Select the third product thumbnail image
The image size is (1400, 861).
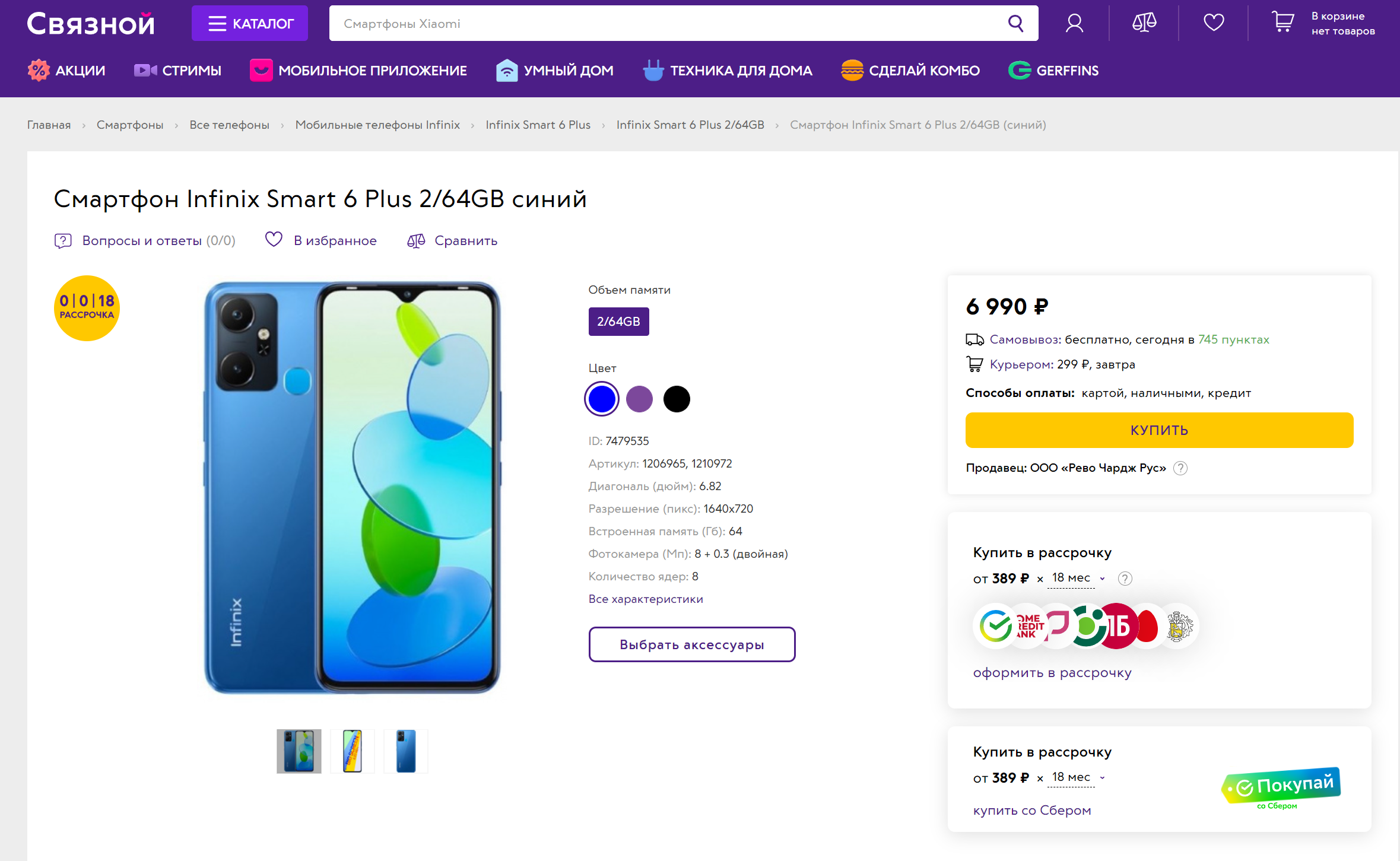pos(406,751)
